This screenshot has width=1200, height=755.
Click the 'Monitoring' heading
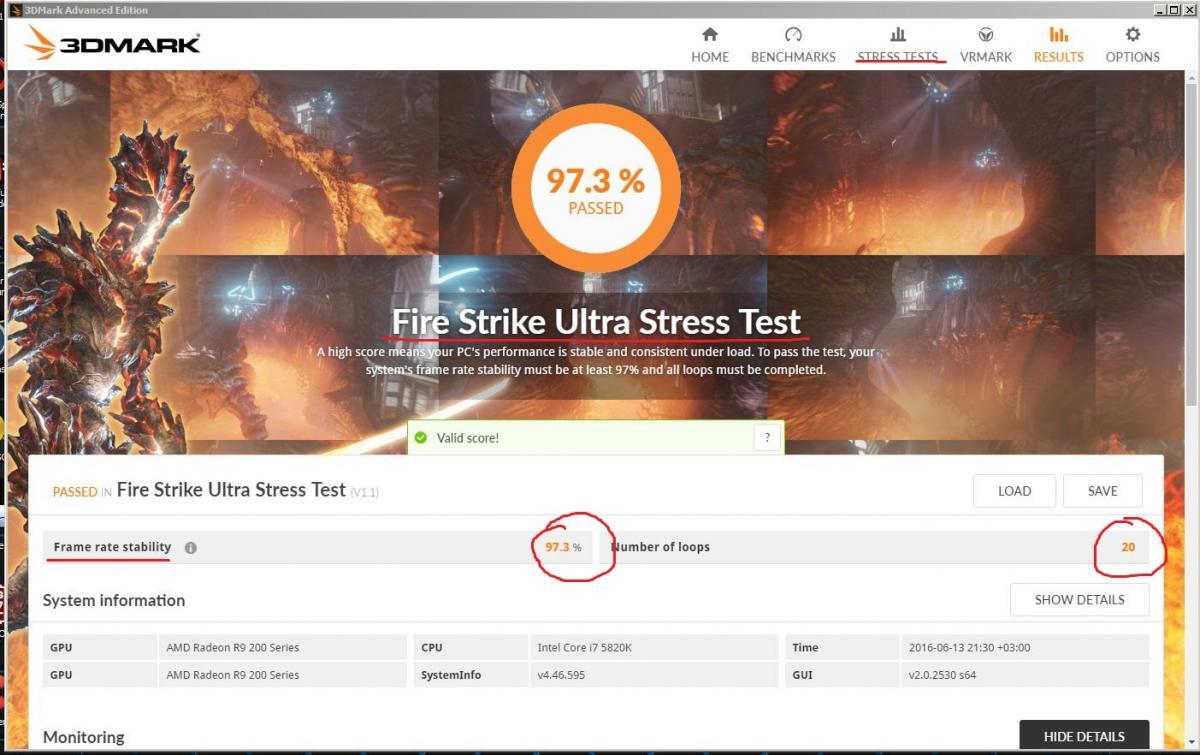coord(84,737)
